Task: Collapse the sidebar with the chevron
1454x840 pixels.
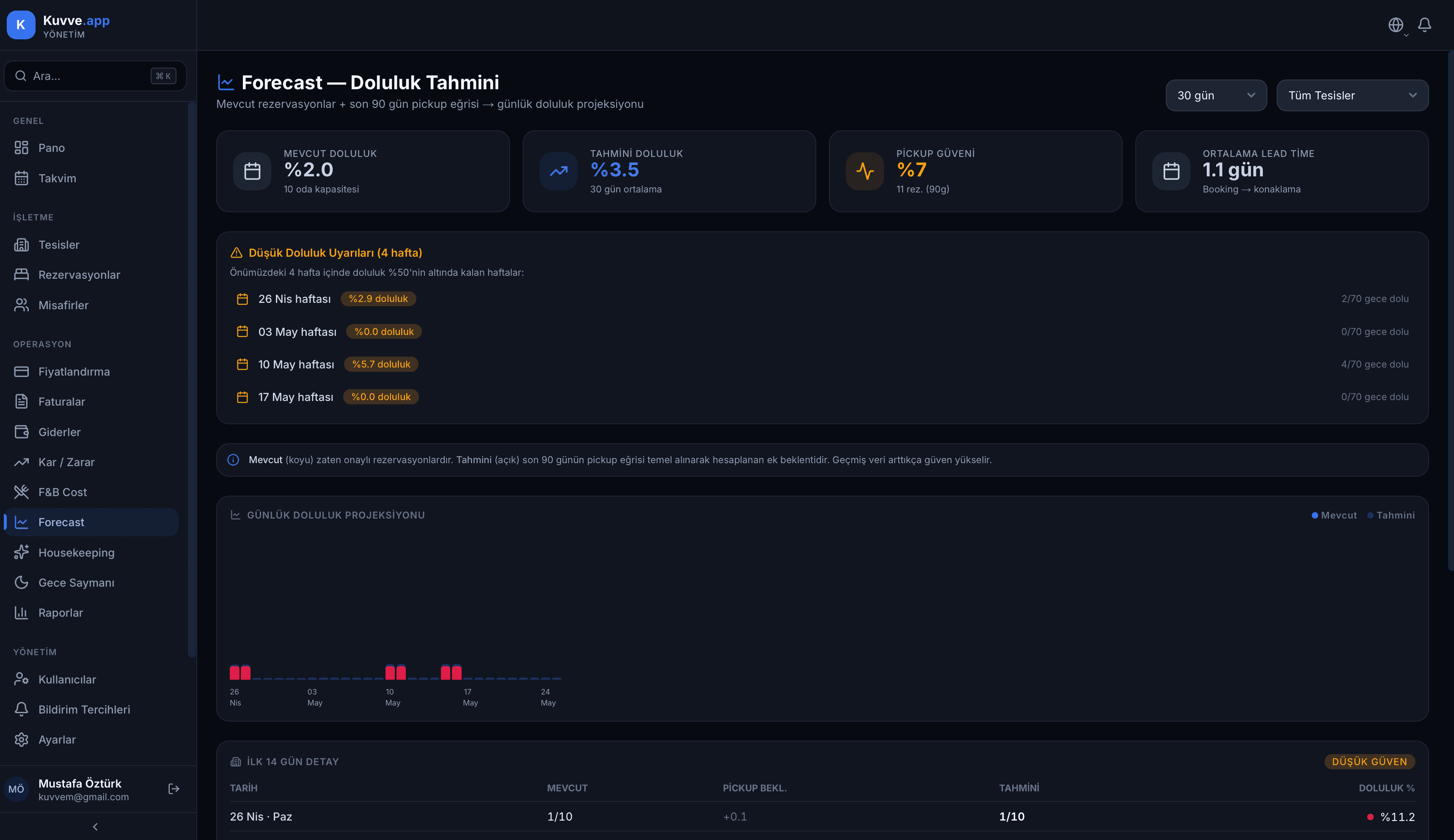Action: [95, 827]
